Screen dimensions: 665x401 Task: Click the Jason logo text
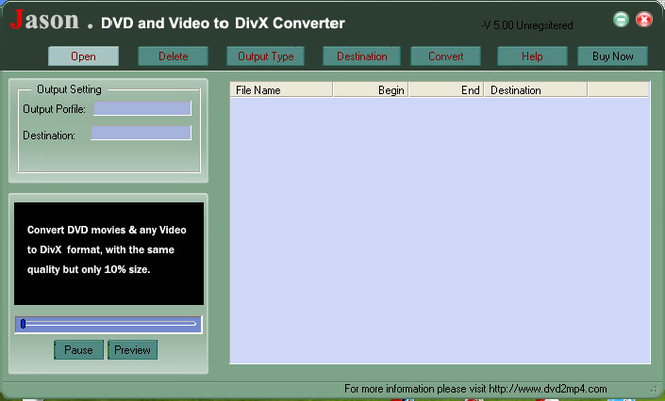tap(45, 19)
